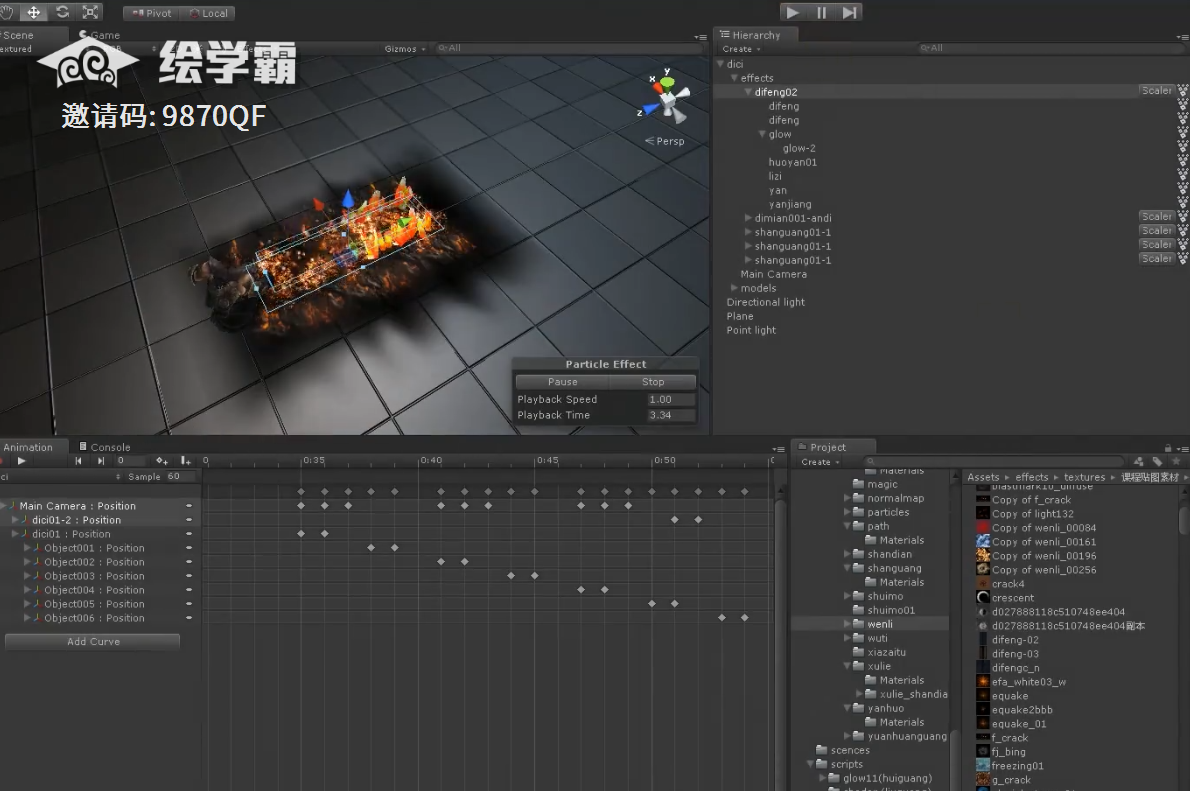Stop the Particle Effect playback

[653, 382]
